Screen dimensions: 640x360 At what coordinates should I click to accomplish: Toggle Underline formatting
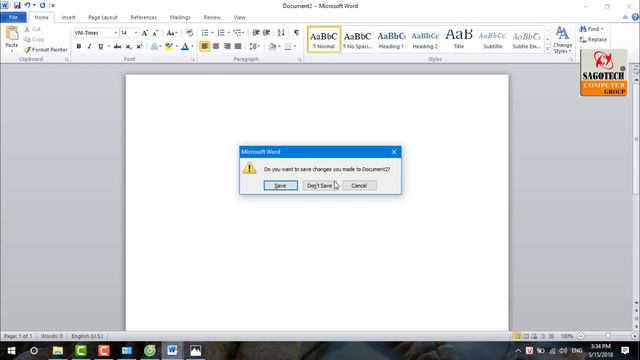click(x=100, y=47)
